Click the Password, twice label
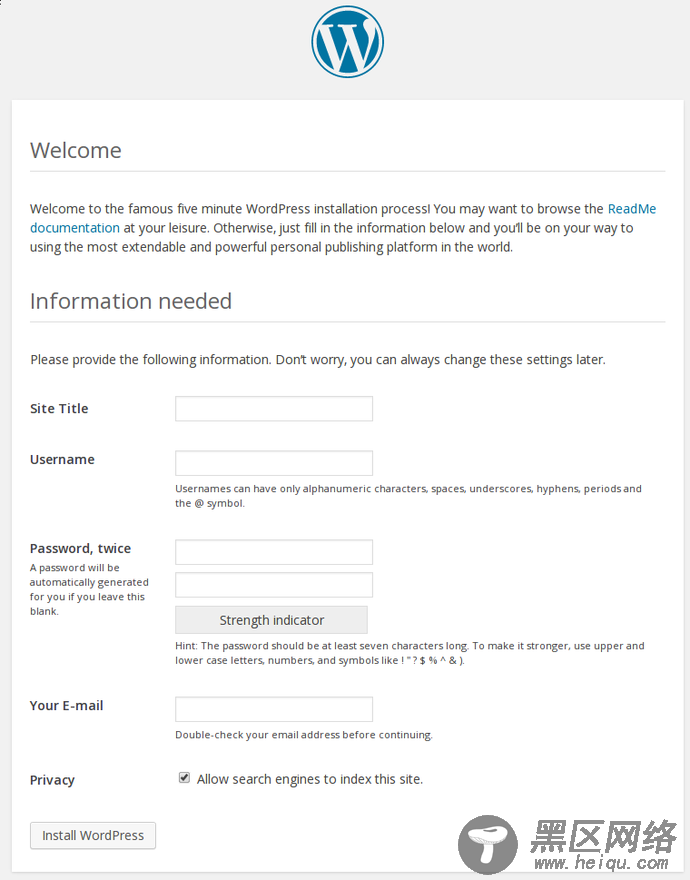The width and height of the screenshot is (690, 880). pyautogui.click(x=80, y=548)
